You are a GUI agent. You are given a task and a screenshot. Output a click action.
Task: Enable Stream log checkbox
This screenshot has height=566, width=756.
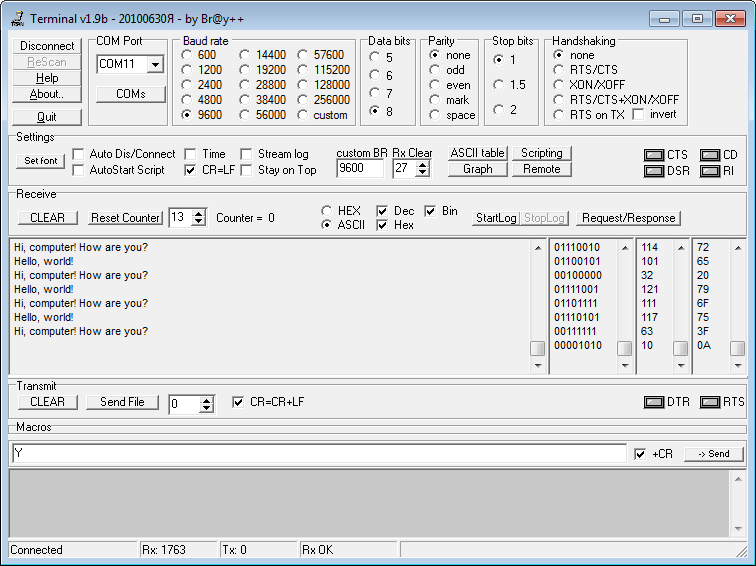(246, 154)
